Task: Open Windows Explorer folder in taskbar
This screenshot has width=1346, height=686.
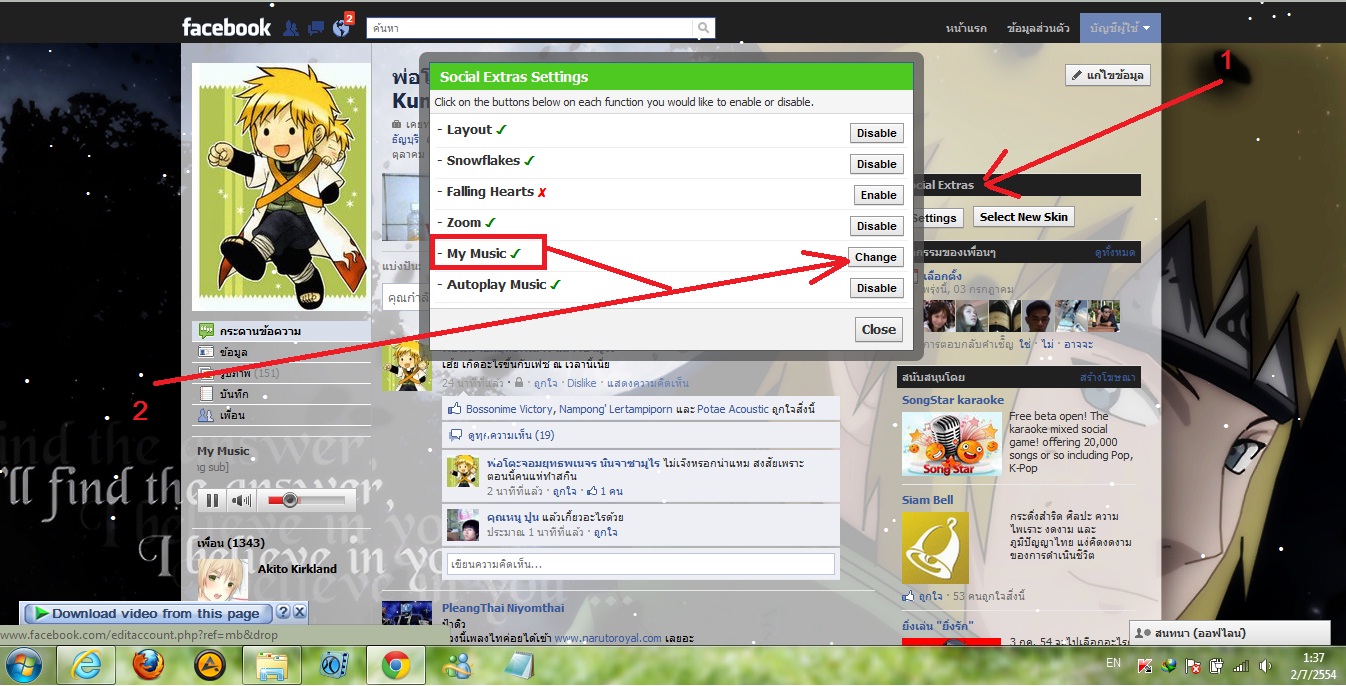Action: pyautogui.click(x=272, y=665)
